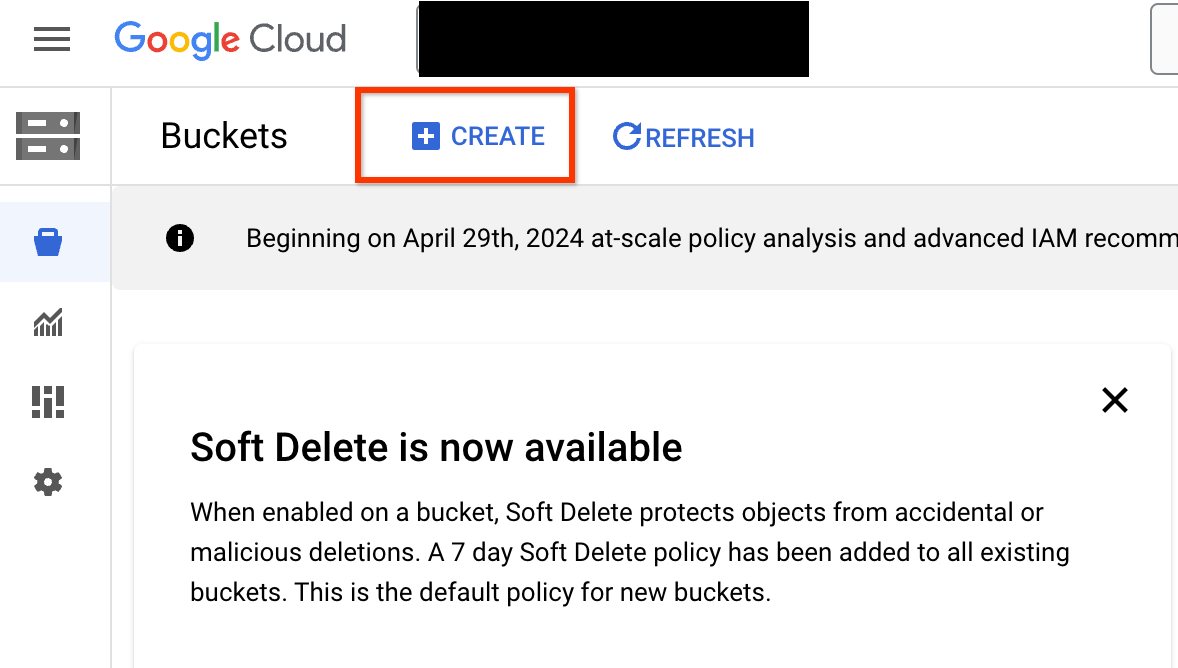Click the Cloud Storage server icon atop sidebar
Screen dimensions: 1178x668
click(x=48, y=136)
